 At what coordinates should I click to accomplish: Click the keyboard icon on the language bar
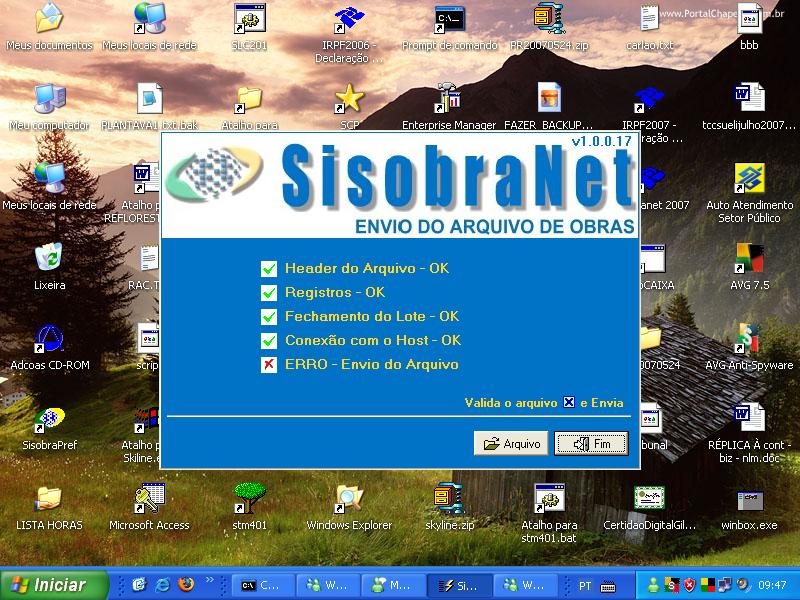click(608, 586)
